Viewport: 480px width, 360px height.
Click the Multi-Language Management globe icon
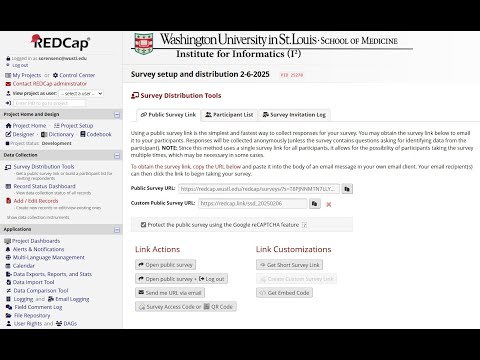[8, 257]
